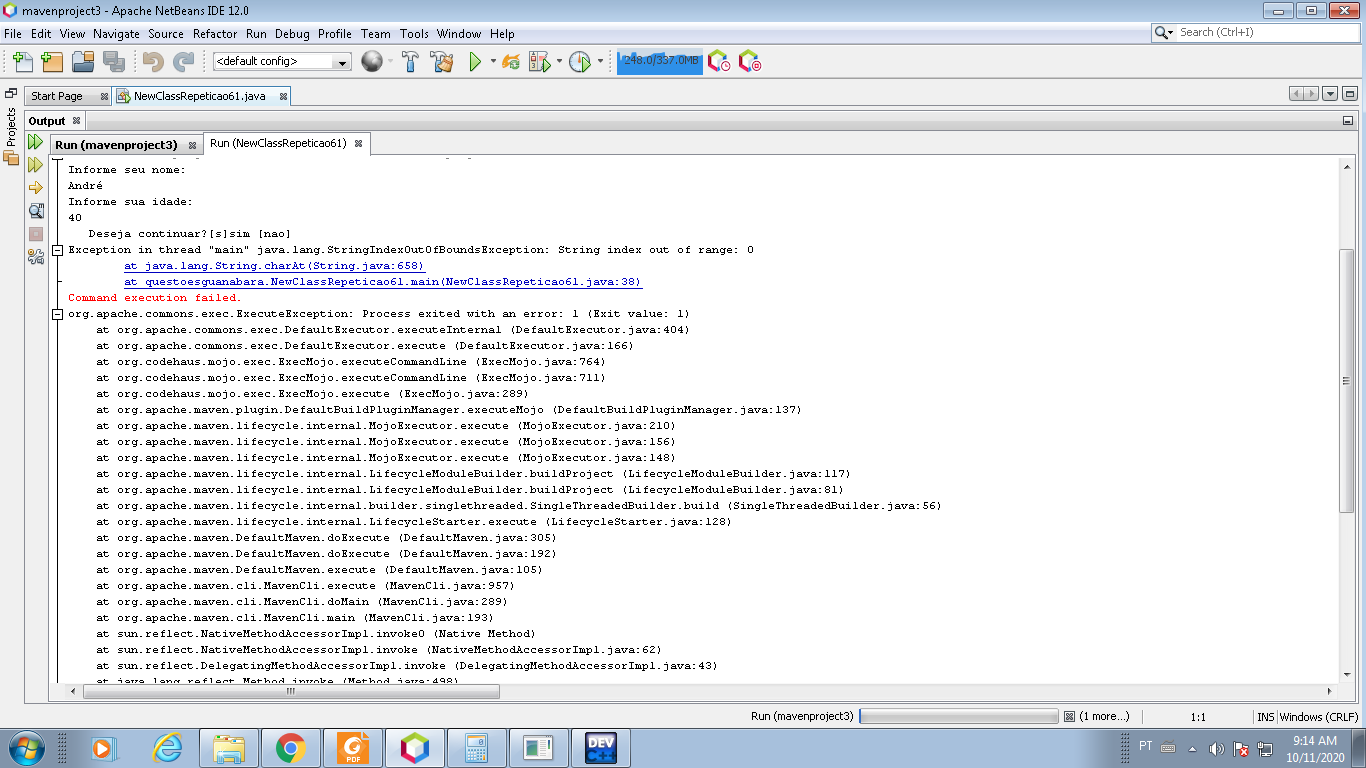Image resolution: width=1366 pixels, height=768 pixels.
Task: Run the project with green play icon
Action: click(476, 62)
